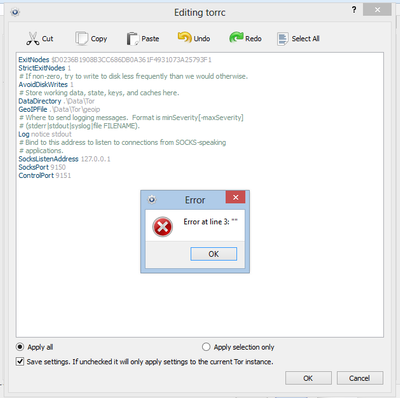Click the 'Error at line 3' message text

point(211,222)
